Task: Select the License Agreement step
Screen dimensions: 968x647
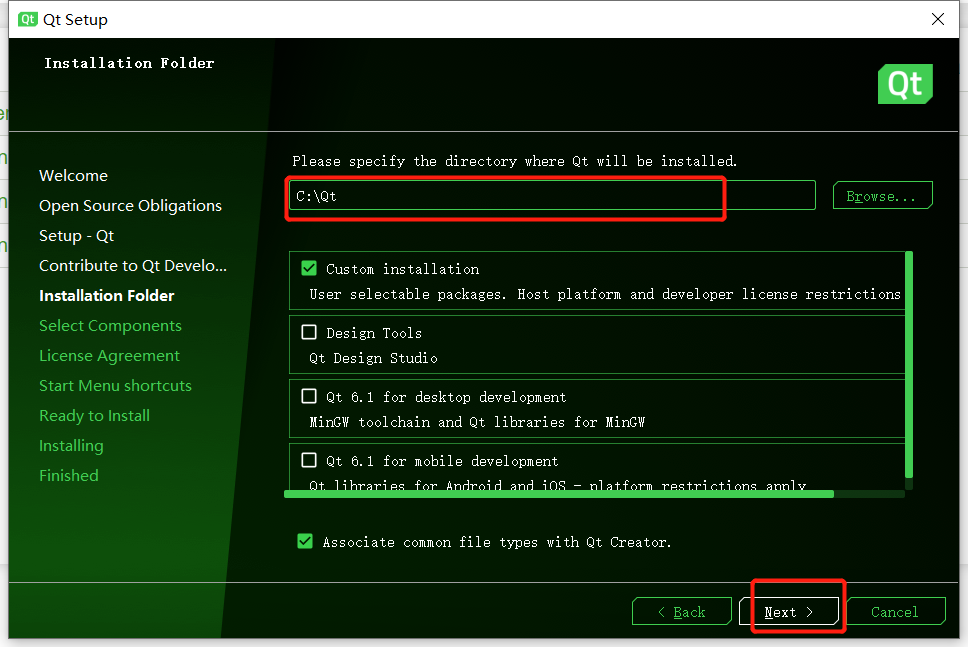Action: 109,356
